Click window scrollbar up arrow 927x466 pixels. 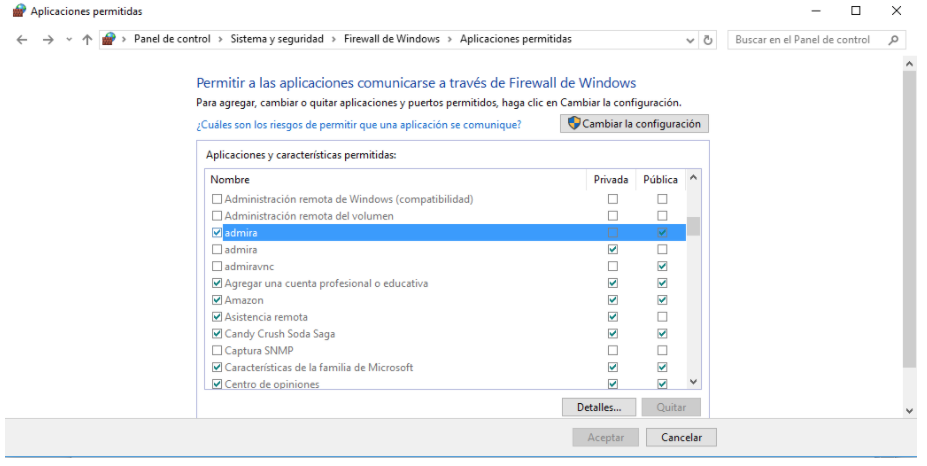point(909,63)
